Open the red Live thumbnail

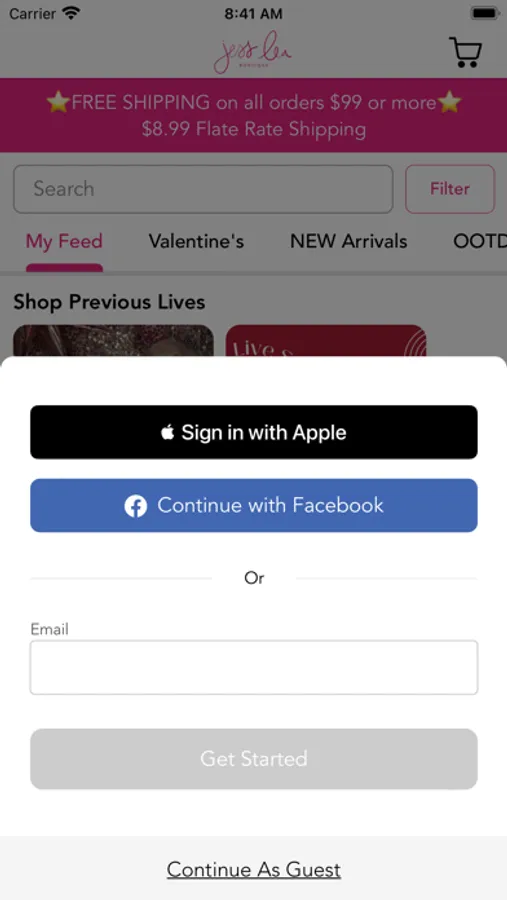[x=326, y=341]
